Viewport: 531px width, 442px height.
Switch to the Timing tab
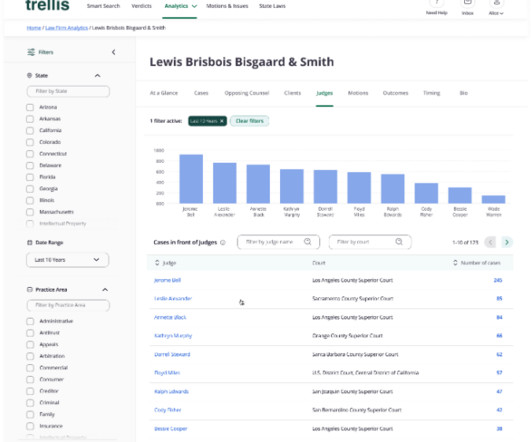[432, 93]
